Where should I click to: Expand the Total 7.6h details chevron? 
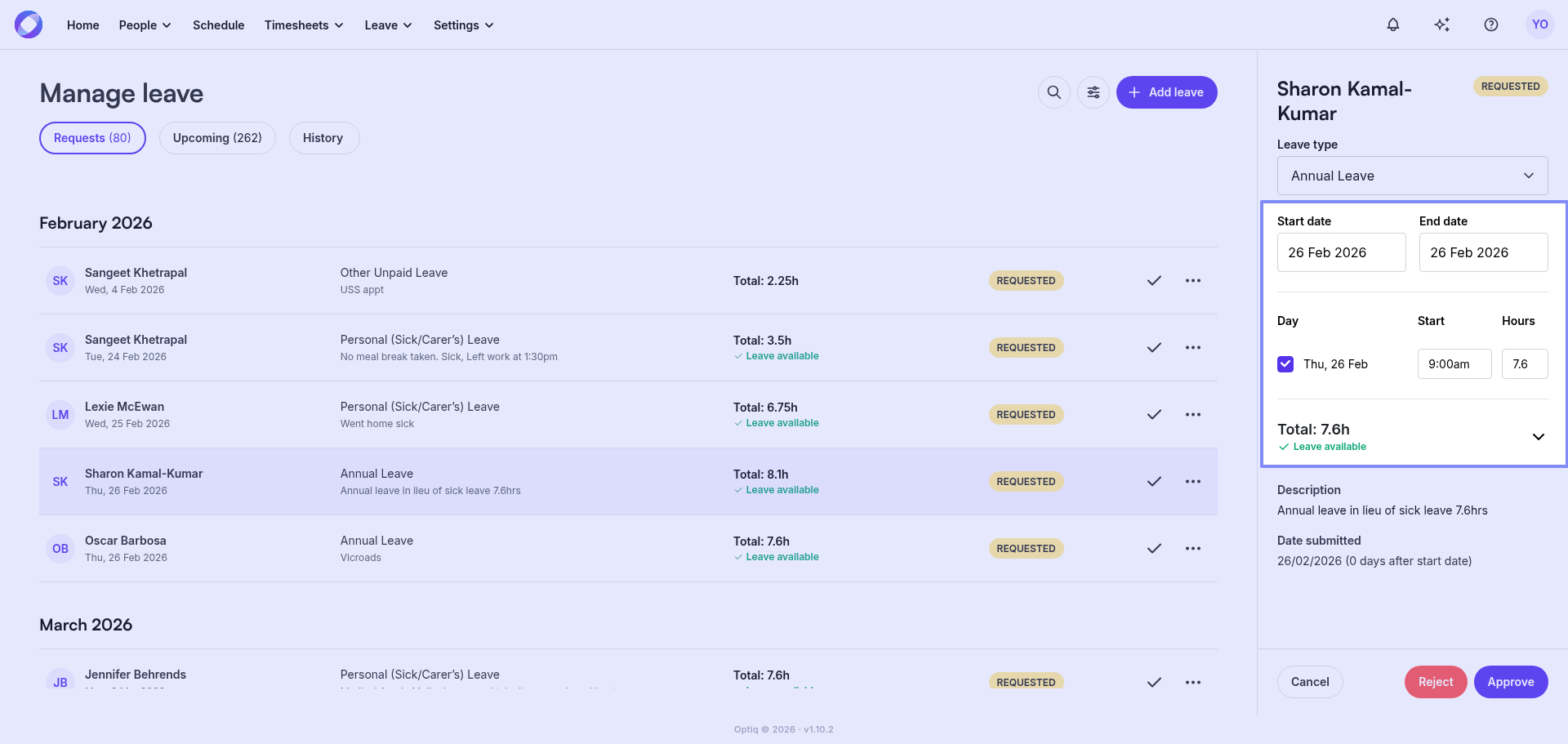[x=1538, y=437]
